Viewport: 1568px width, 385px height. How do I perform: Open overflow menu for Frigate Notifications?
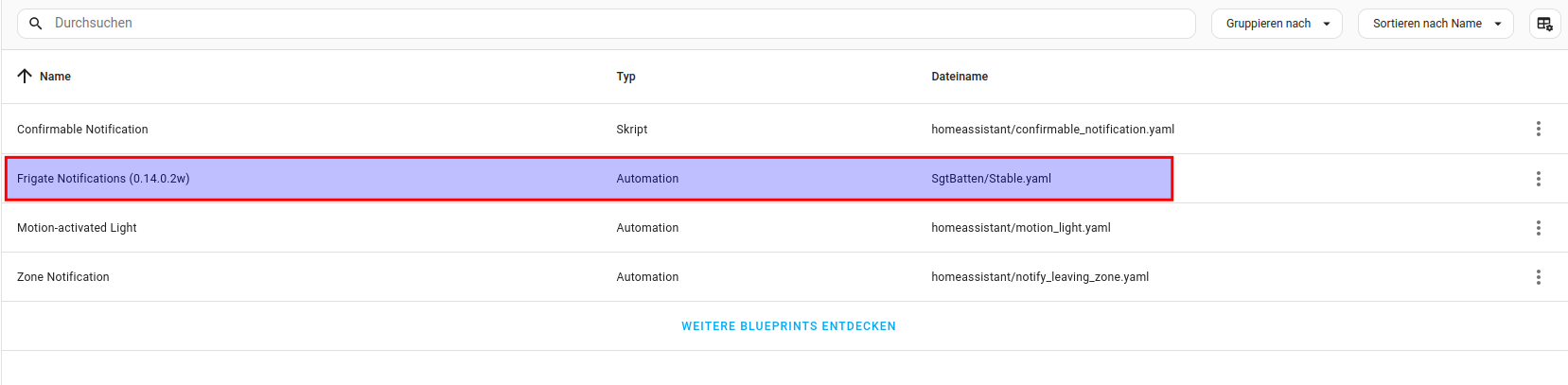[x=1538, y=179]
